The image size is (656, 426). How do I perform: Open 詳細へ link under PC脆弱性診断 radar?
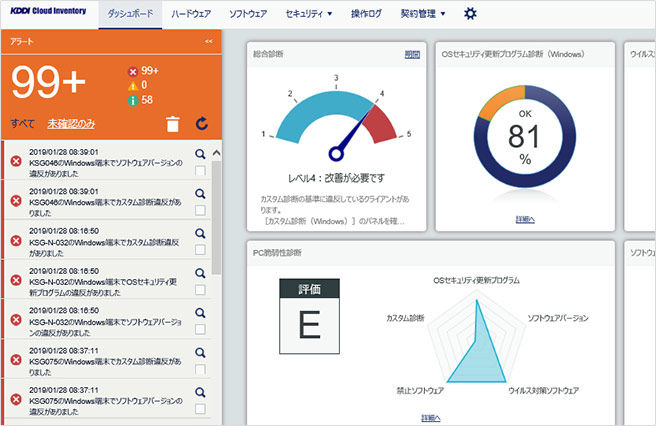pos(430,418)
